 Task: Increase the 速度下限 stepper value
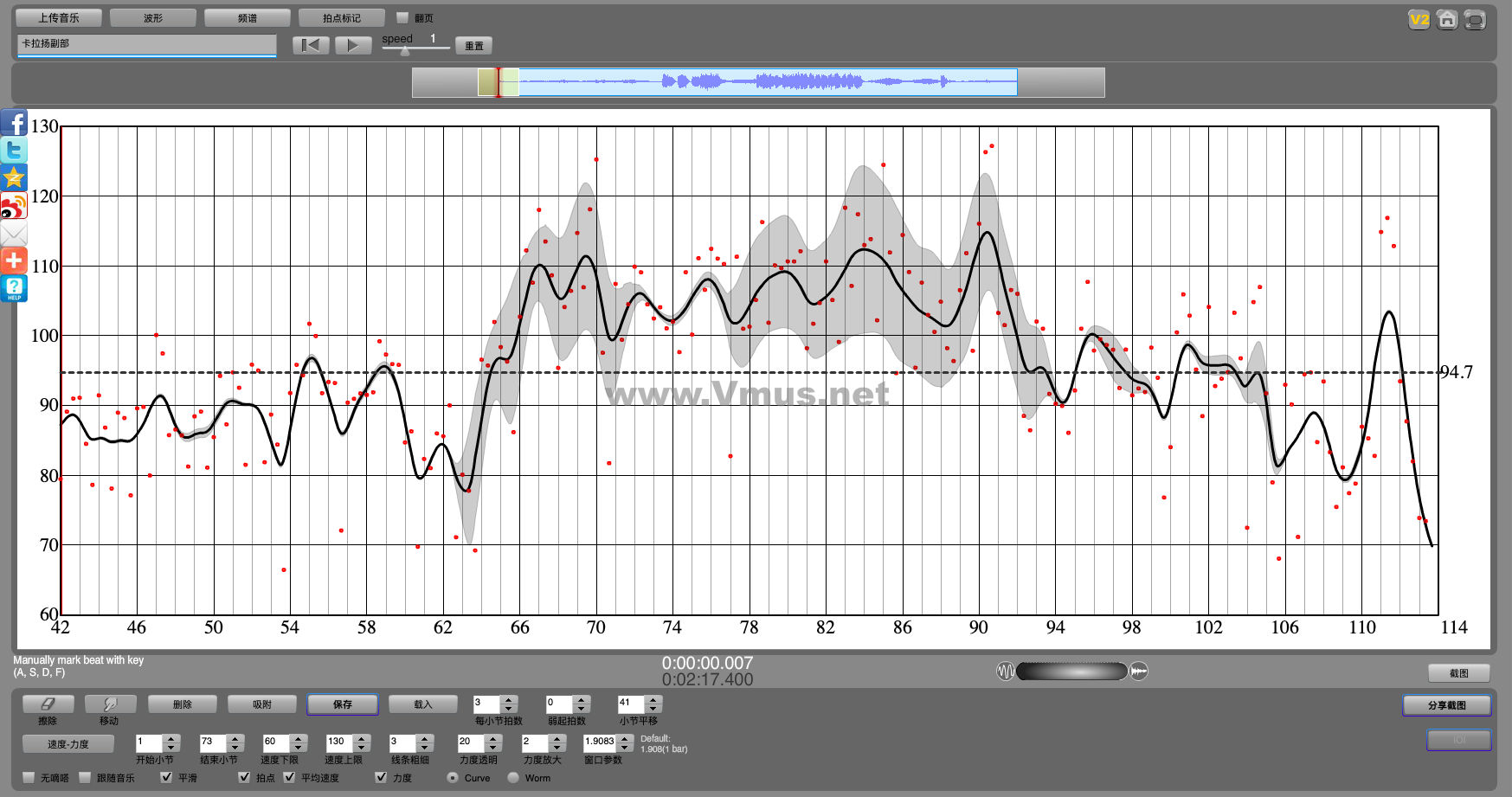299,738
